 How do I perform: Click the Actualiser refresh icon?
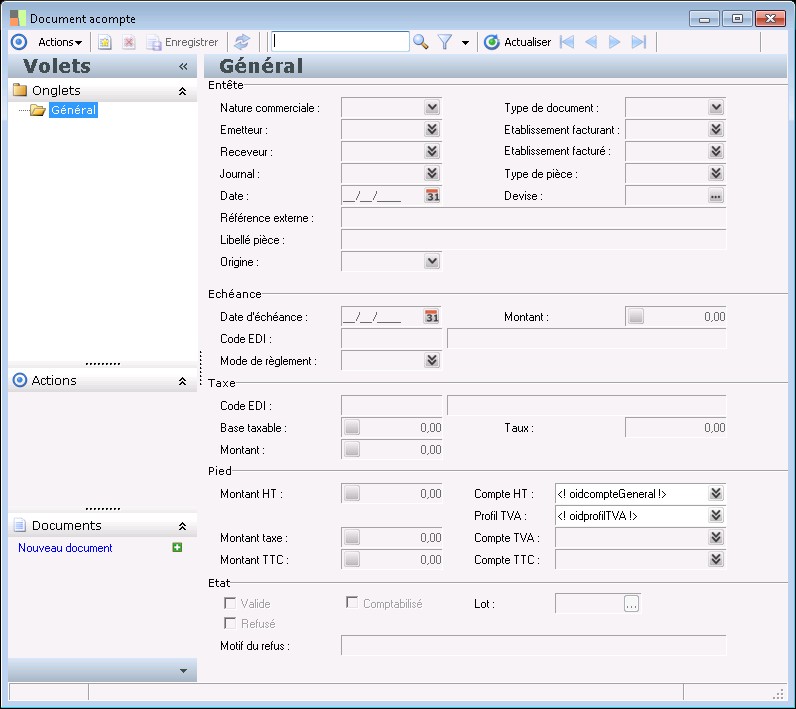tap(492, 42)
